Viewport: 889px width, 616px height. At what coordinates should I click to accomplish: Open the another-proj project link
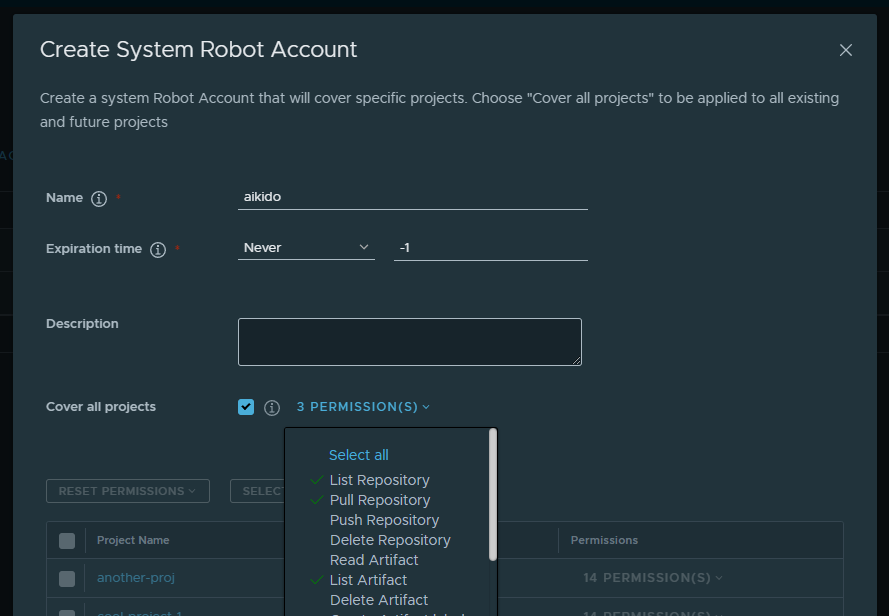tap(136, 577)
